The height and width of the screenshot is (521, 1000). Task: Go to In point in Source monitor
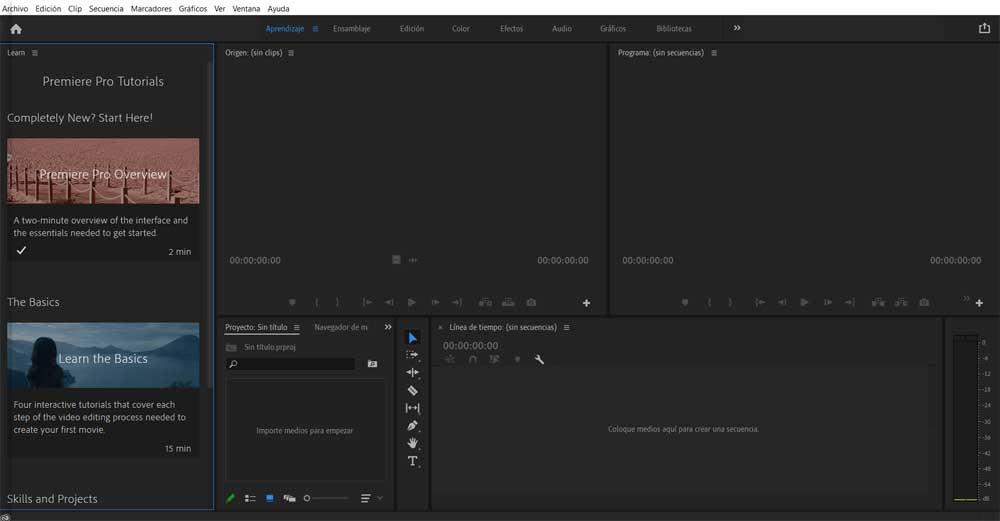[x=367, y=302]
